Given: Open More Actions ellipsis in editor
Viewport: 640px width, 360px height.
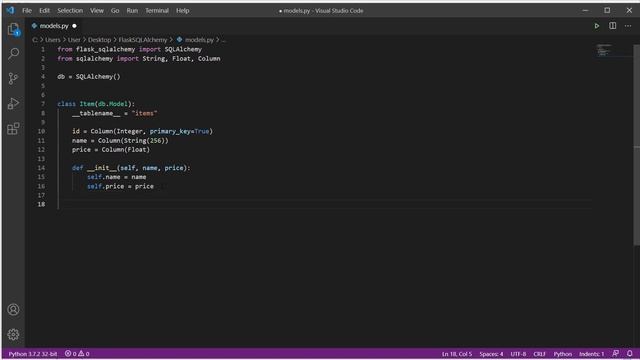Looking at the screenshot, I should coord(628,26).
